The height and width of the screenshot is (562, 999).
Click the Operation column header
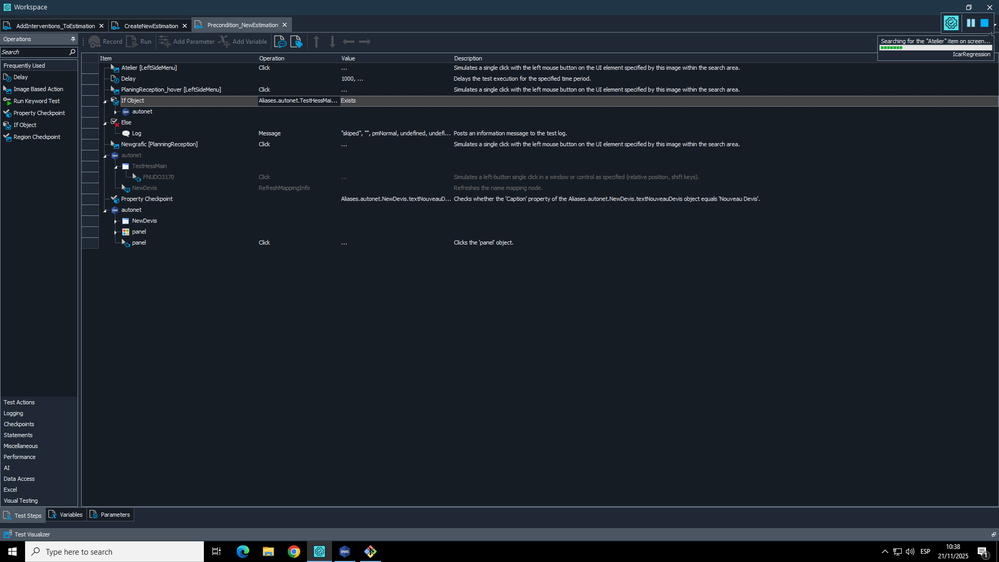[x=271, y=59]
